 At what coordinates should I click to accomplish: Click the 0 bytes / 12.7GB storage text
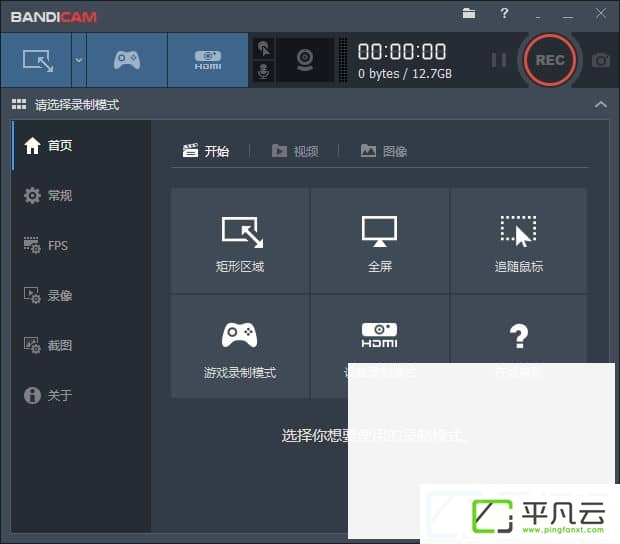click(x=405, y=74)
